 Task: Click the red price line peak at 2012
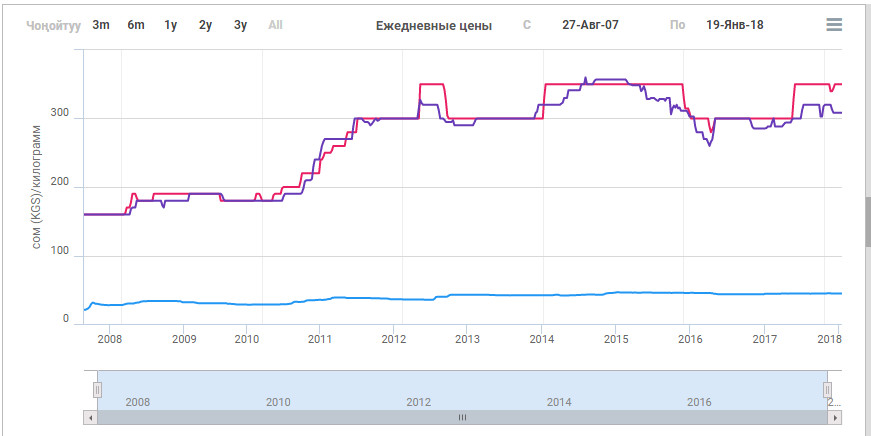[431, 85]
